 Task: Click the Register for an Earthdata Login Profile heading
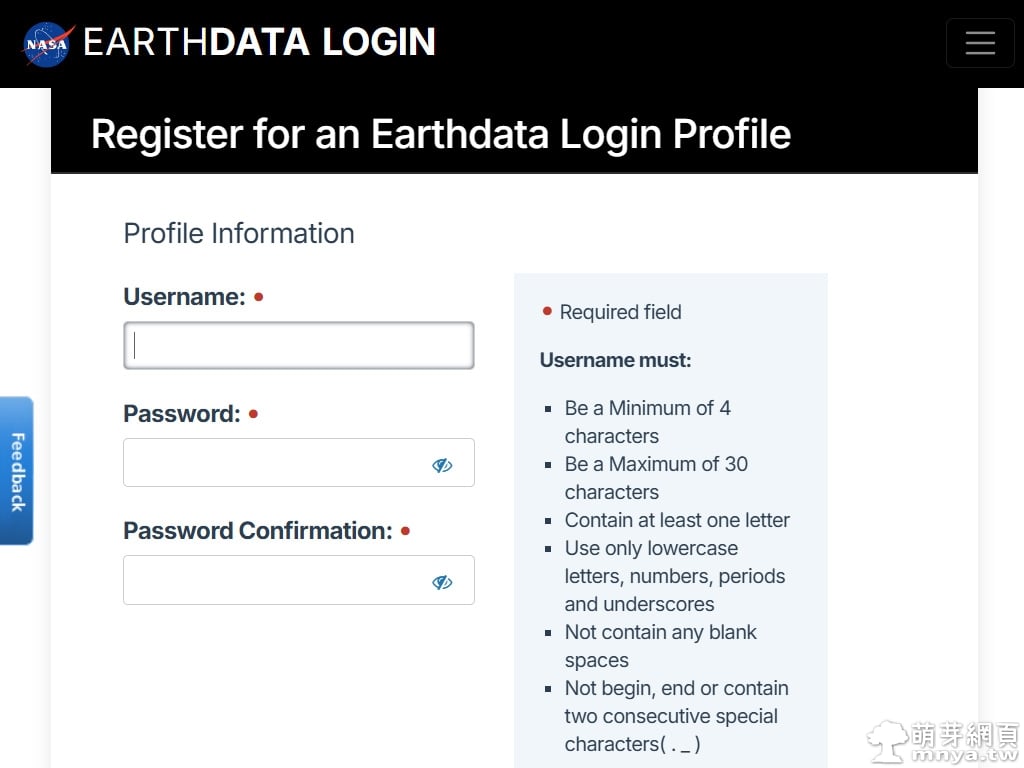pos(440,134)
